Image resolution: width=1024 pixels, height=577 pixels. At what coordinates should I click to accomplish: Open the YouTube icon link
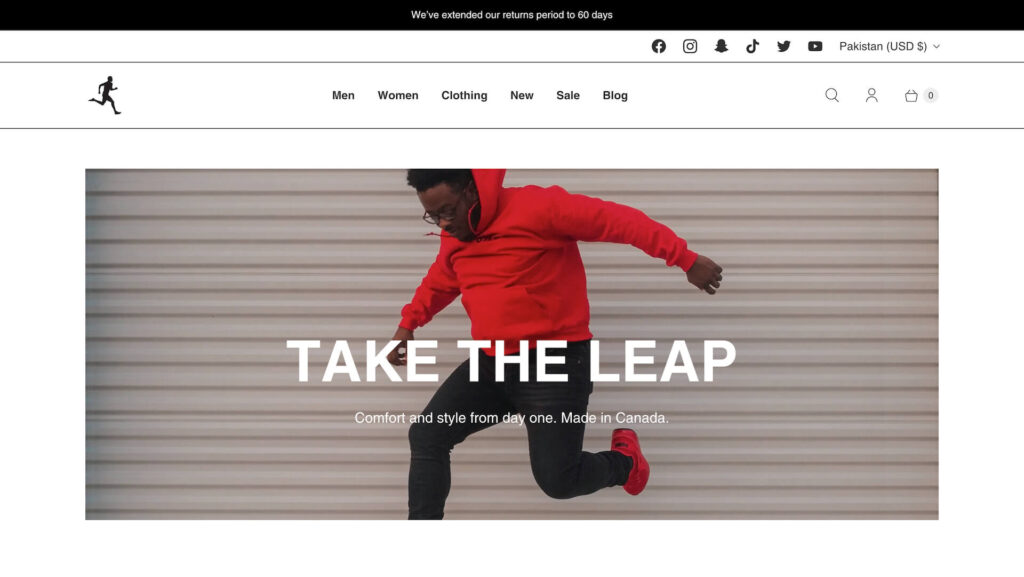[815, 46]
